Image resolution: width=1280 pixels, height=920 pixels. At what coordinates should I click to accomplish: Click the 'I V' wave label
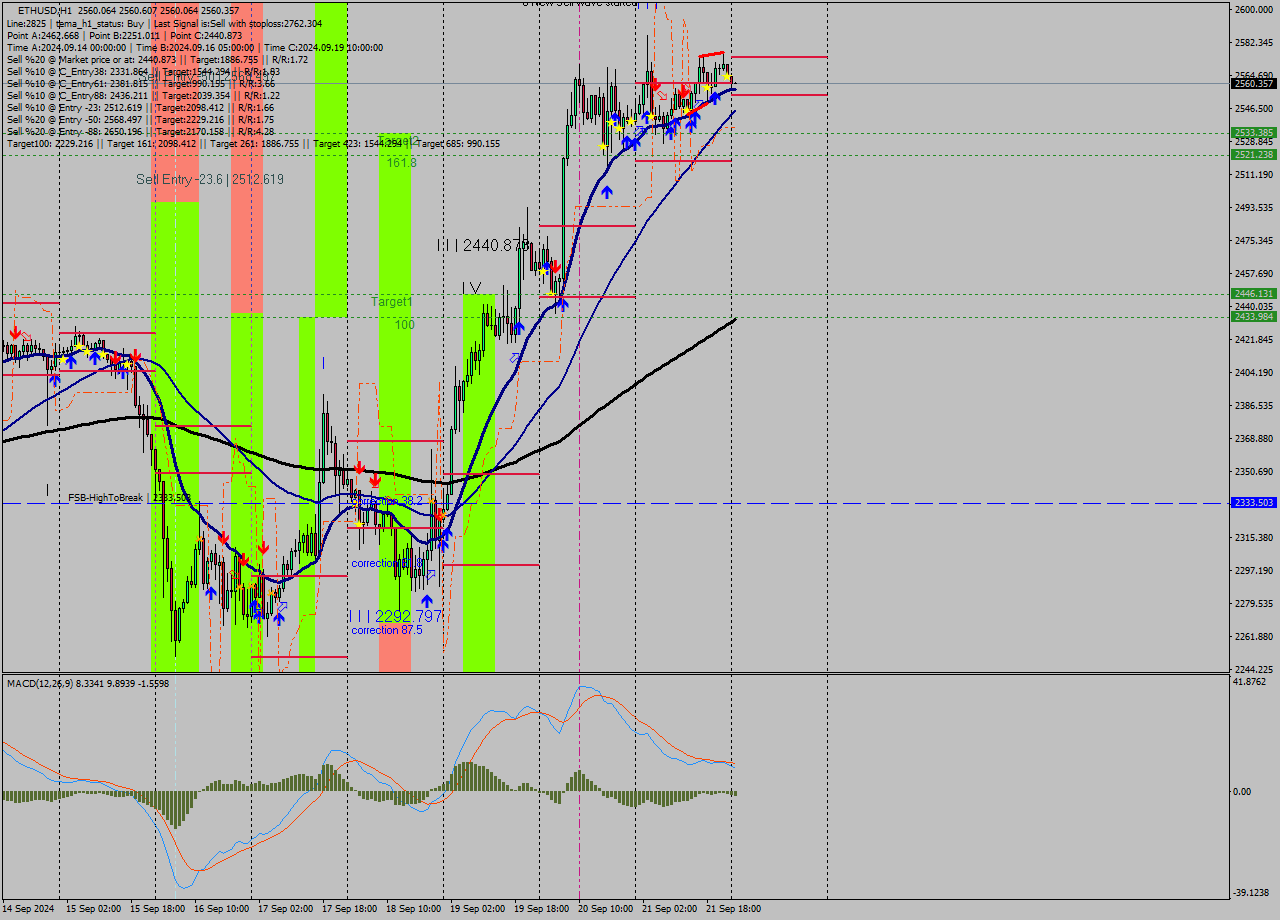click(x=471, y=288)
